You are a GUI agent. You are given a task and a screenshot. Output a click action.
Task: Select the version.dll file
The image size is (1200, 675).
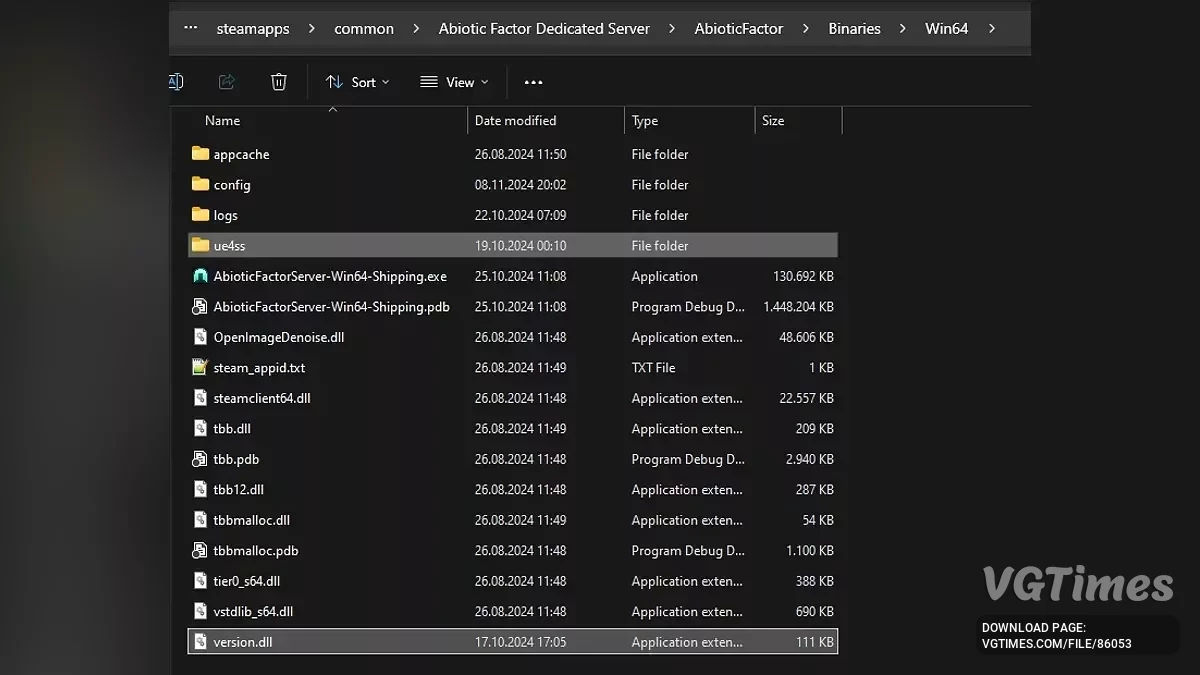coord(243,642)
